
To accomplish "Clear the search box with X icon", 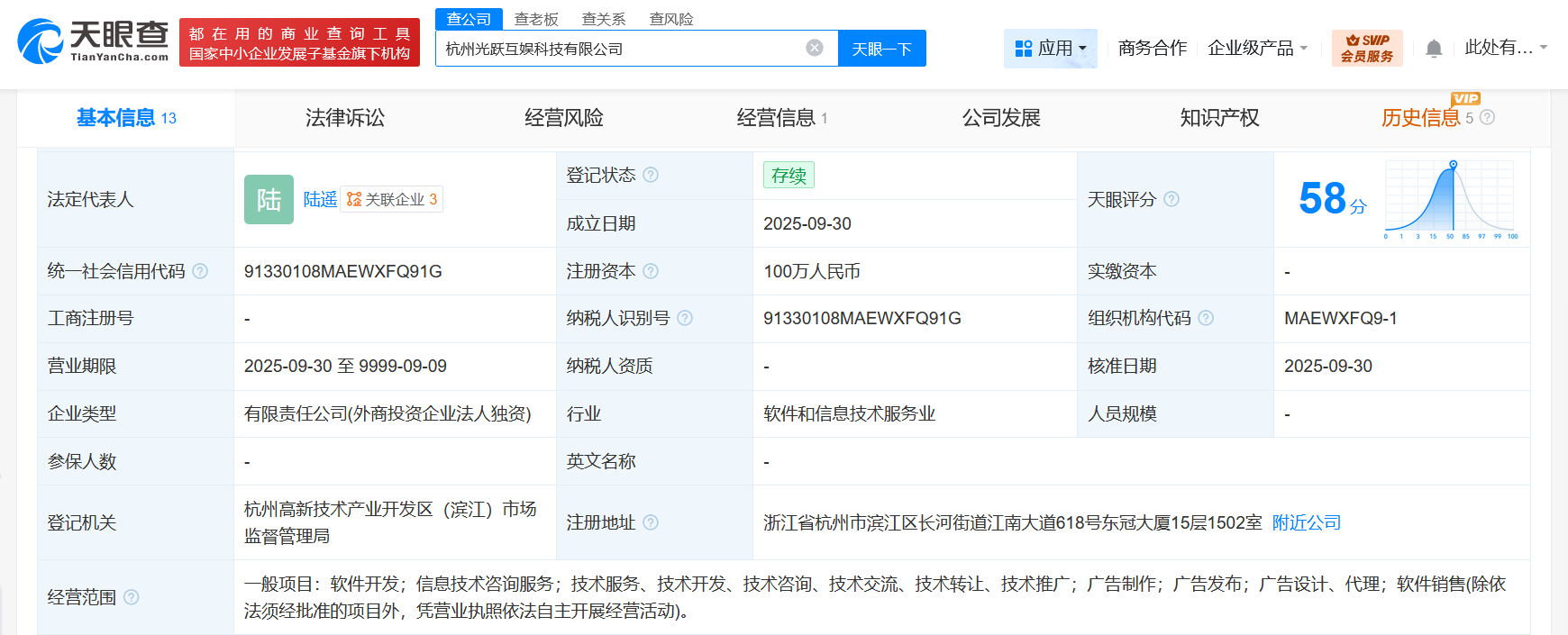I will [815, 48].
